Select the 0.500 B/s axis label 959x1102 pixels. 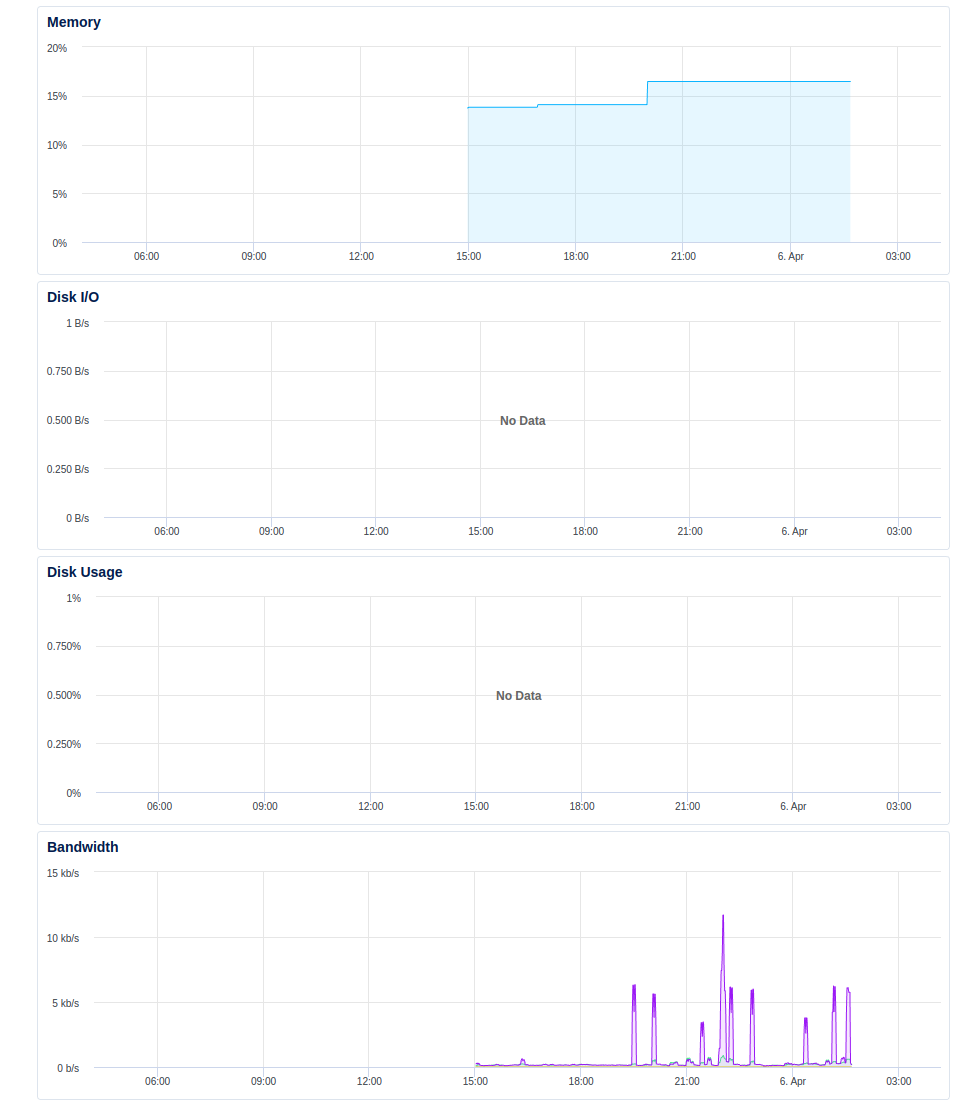pos(68,420)
